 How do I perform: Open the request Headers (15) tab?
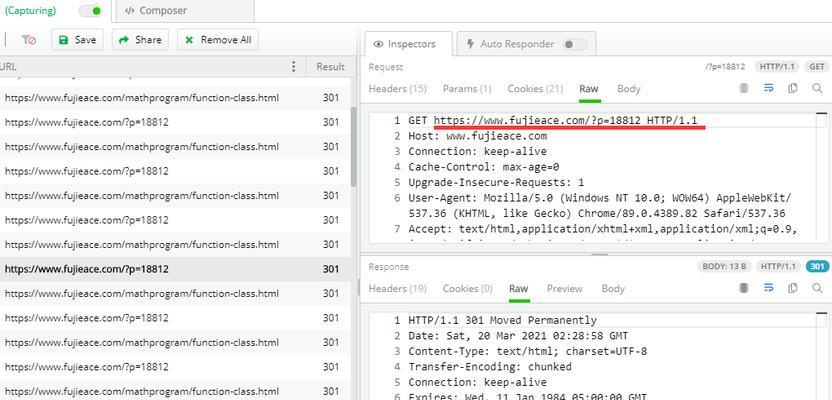[397, 89]
